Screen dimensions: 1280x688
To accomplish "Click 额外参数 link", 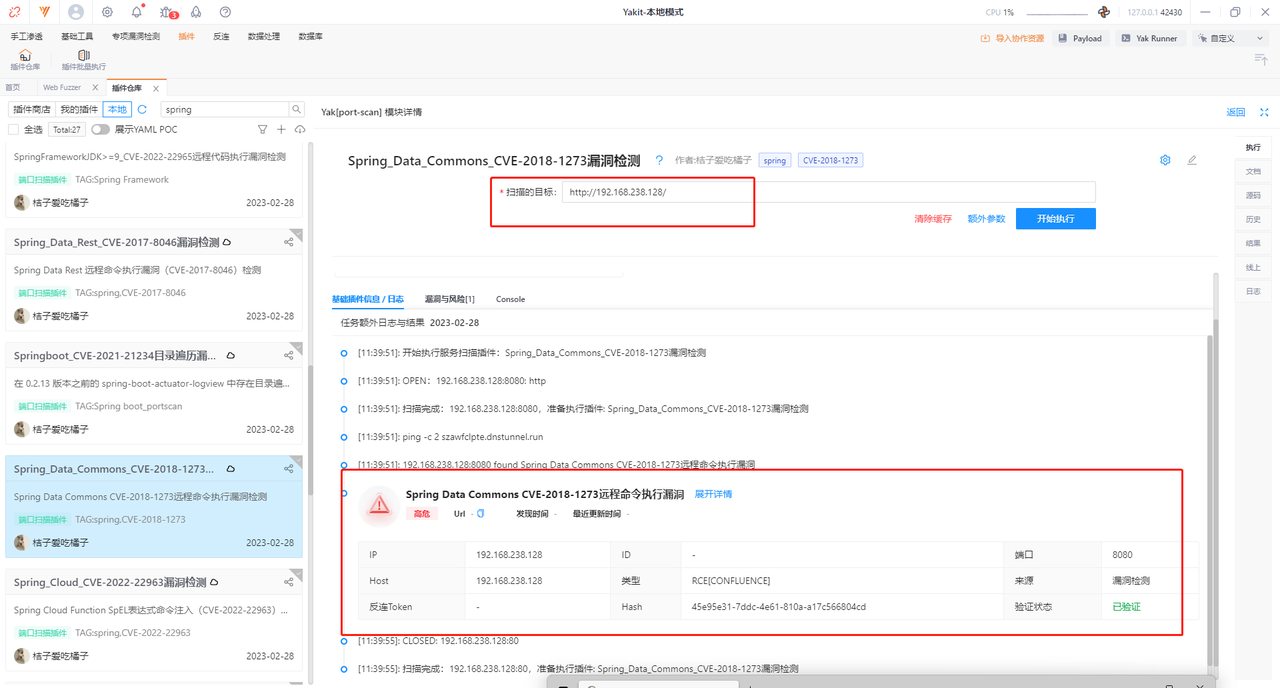I will pyautogui.click(x=986, y=219).
